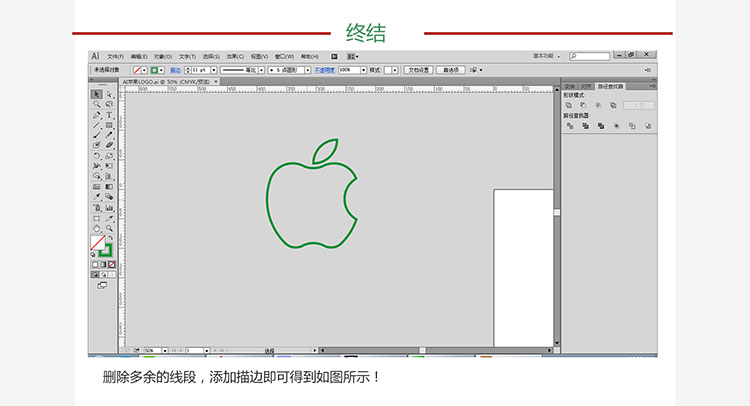The height and width of the screenshot is (406, 750).
Task: Select the Pencil tool
Action: click(110, 135)
